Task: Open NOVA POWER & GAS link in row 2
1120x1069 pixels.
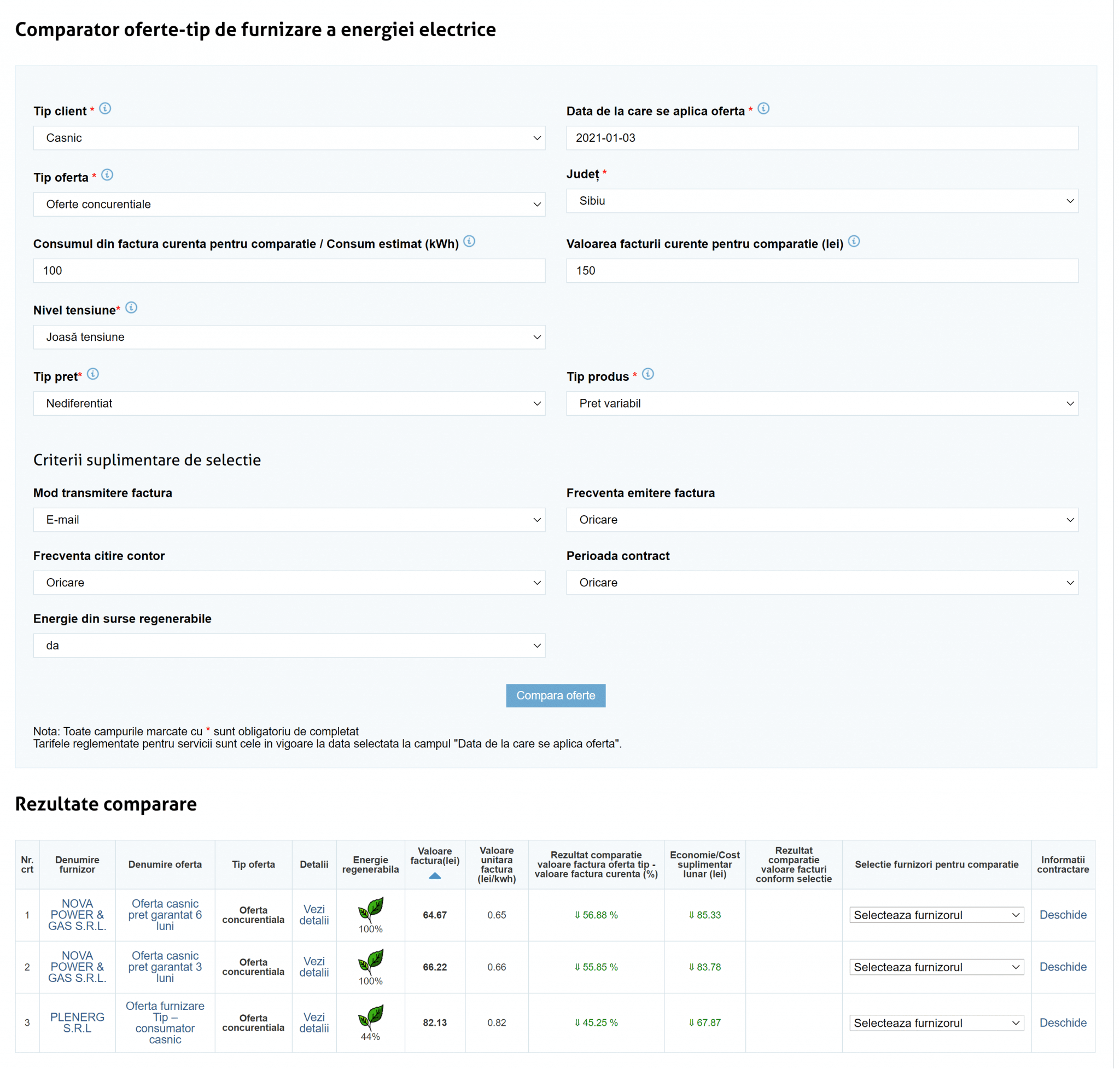Action: click(x=77, y=967)
